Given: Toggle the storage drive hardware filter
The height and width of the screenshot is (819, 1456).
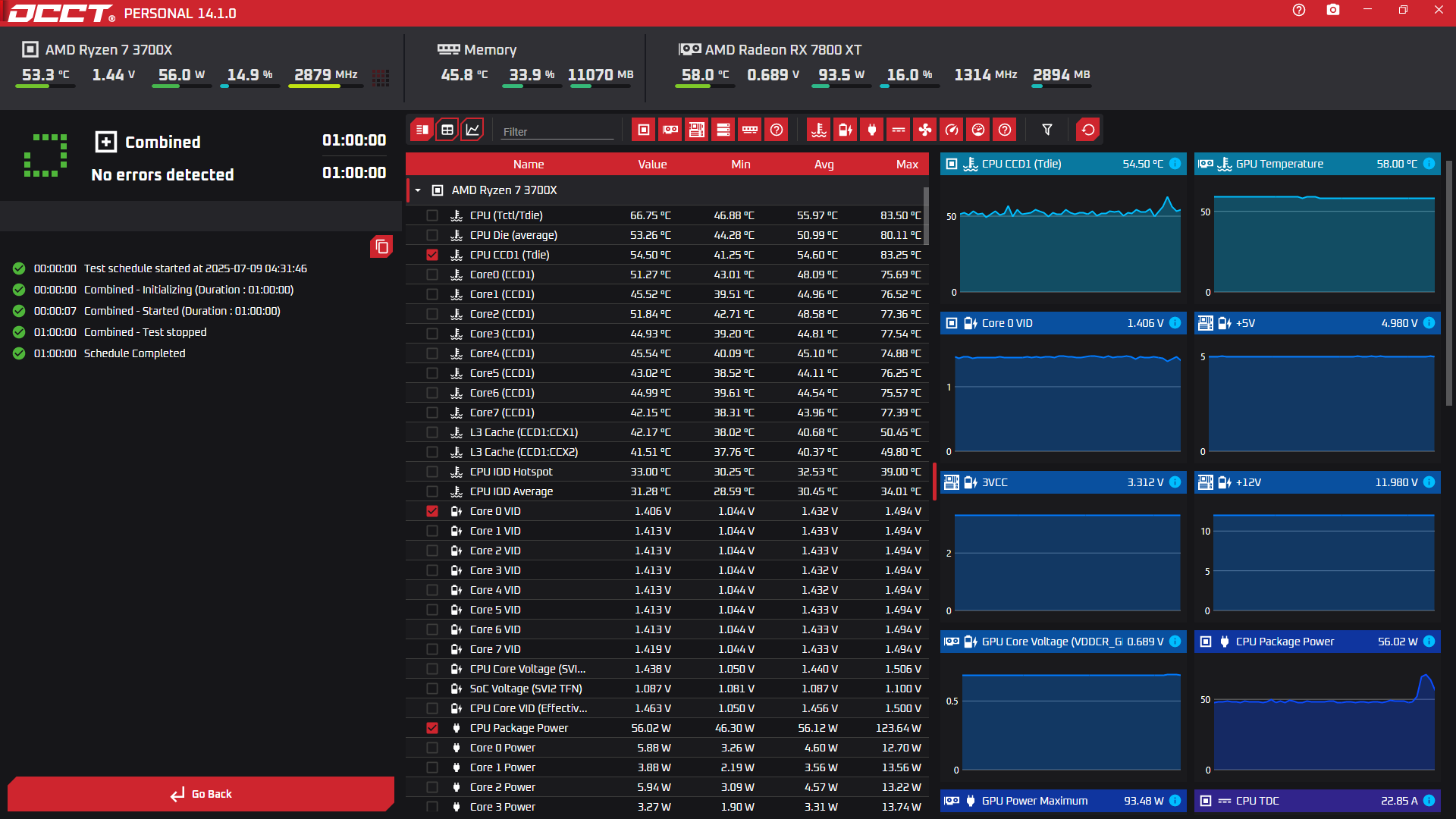Looking at the screenshot, I should click(x=723, y=130).
